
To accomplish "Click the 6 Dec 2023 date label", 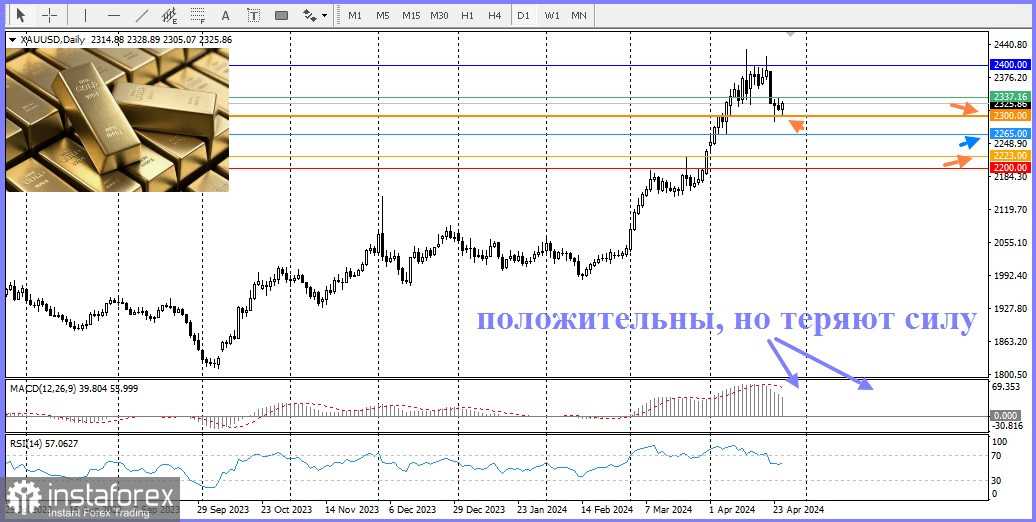I will (x=412, y=510).
